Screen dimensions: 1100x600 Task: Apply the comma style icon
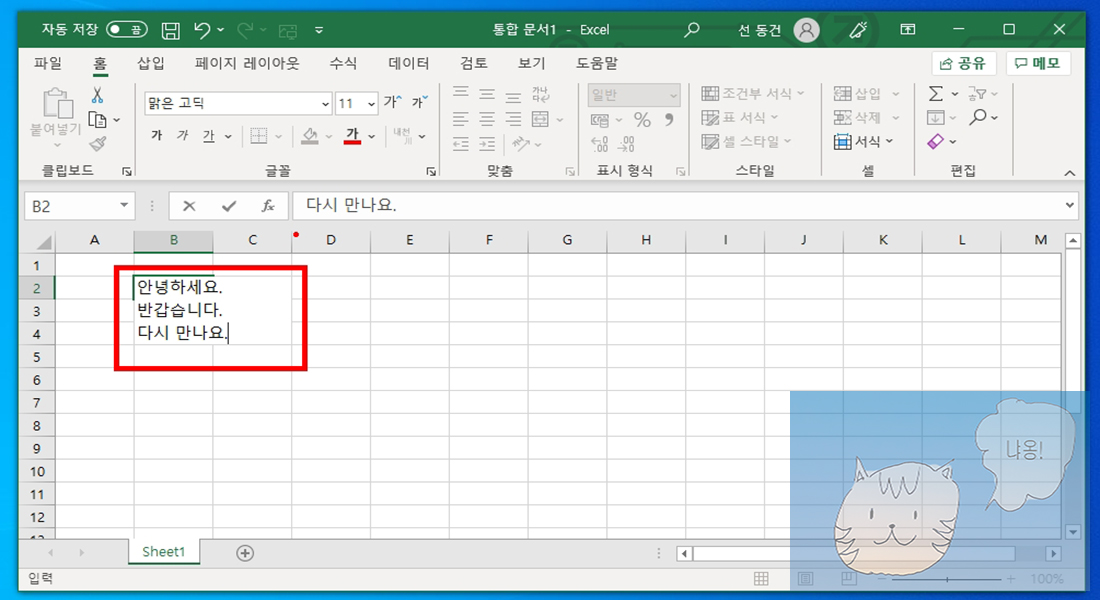coord(669,120)
